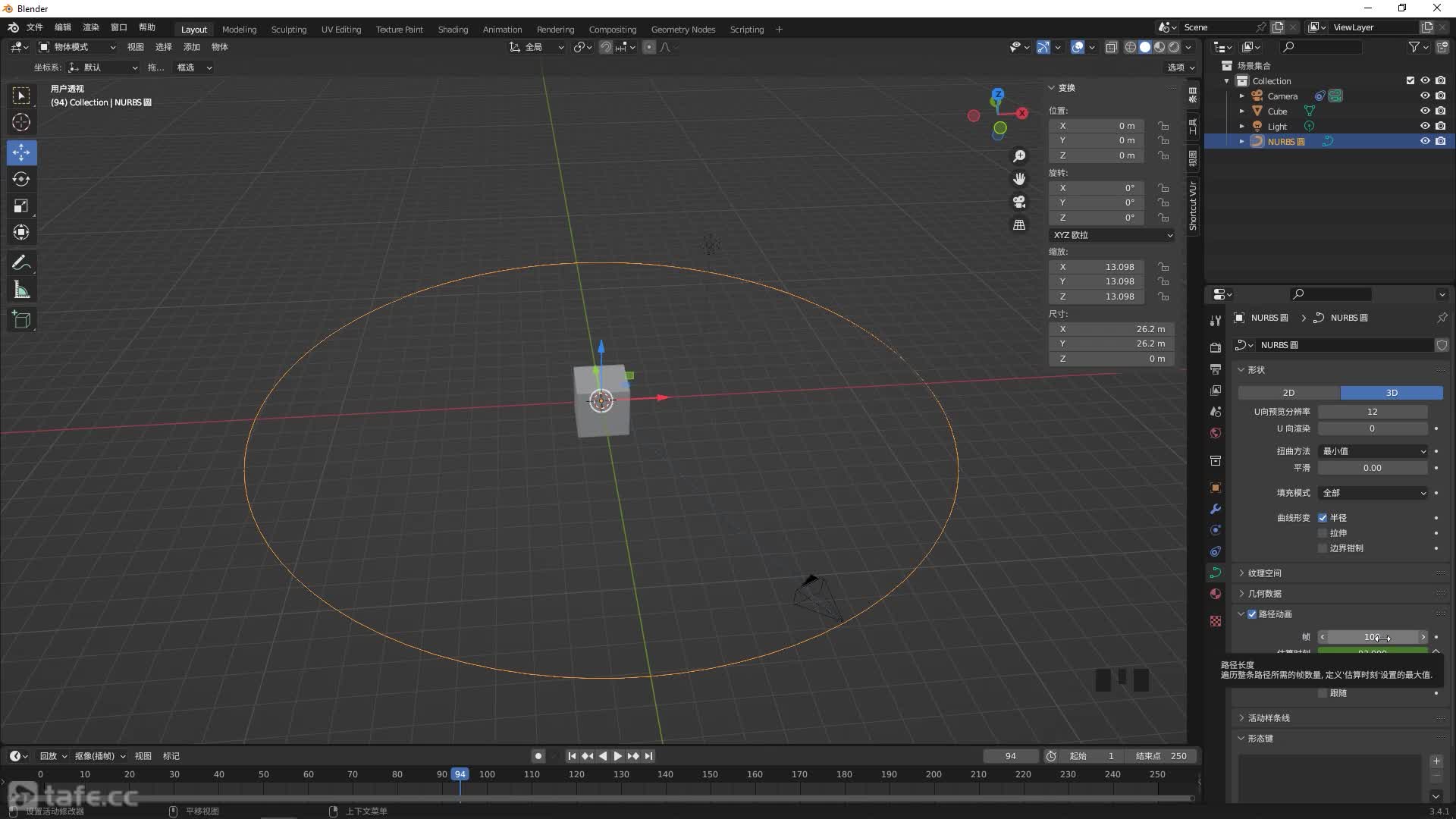Switch to the Geometry Nodes workspace tab
This screenshot has height=819, width=1456.
pyautogui.click(x=682, y=30)
